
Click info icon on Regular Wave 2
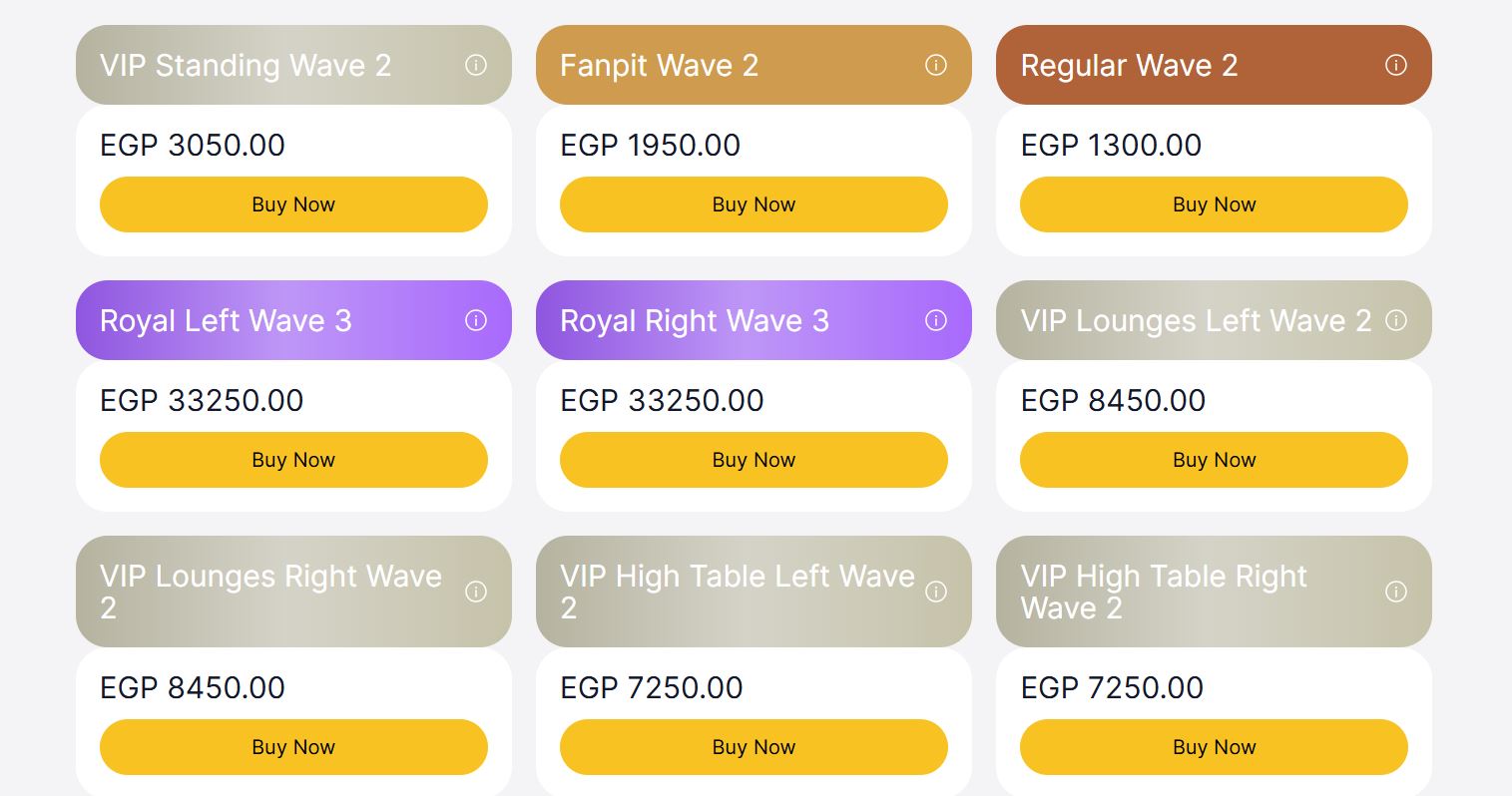coord(1396,65)
